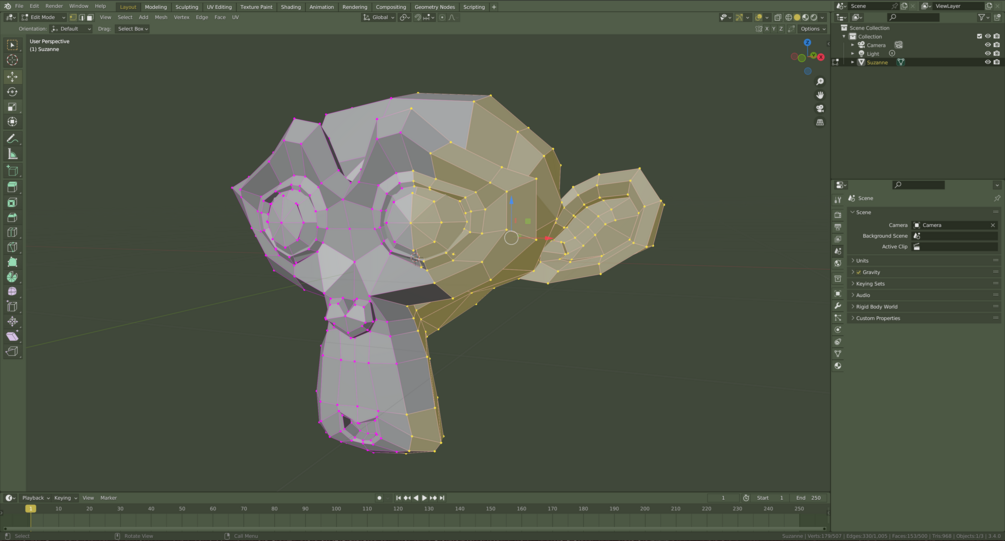
Task: Select the Shear tool
Action: [12, 337]
